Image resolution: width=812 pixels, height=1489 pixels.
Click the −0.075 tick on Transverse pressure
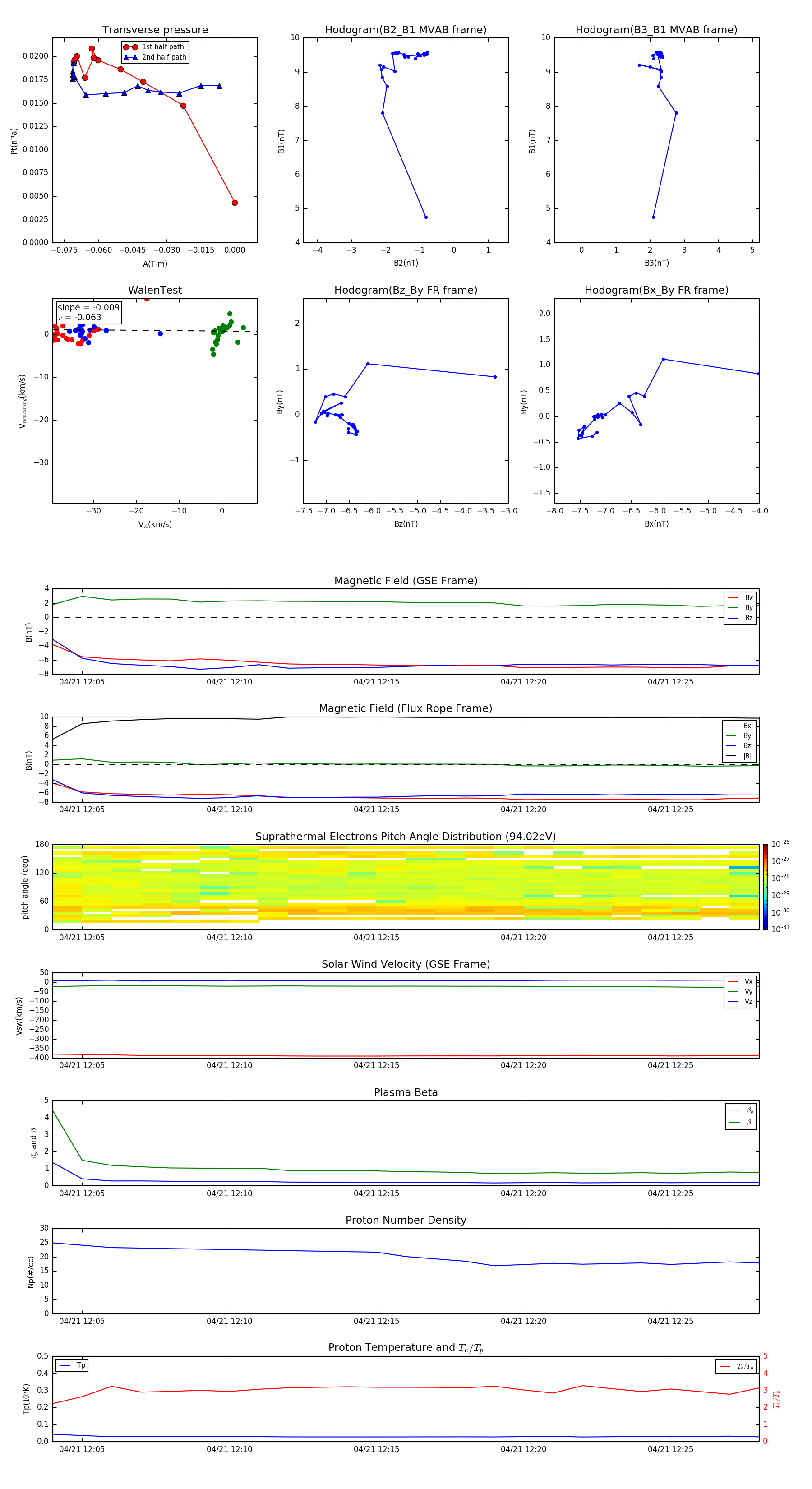pos(64,250)
